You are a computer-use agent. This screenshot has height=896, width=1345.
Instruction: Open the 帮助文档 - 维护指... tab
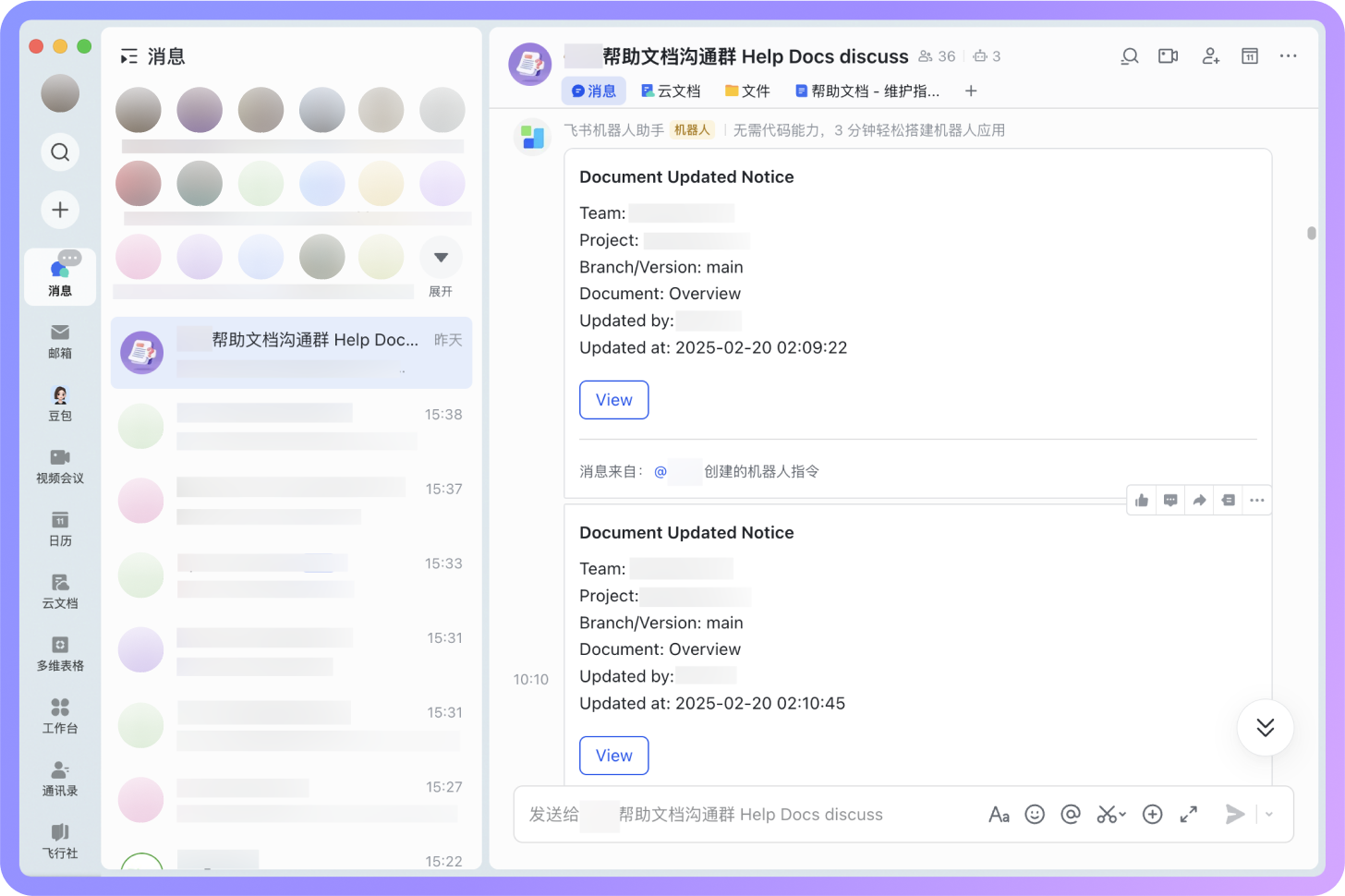[867, 91]
